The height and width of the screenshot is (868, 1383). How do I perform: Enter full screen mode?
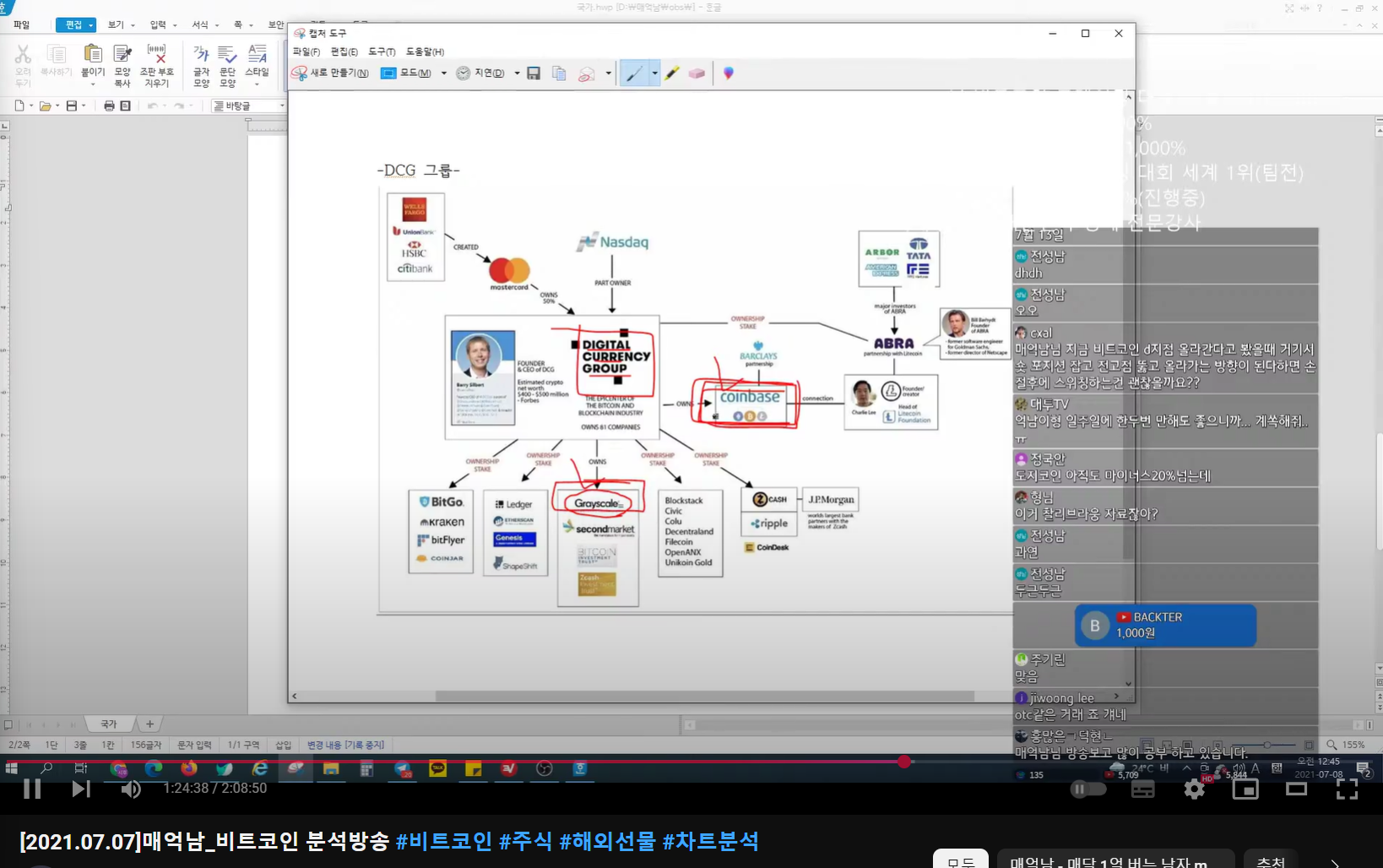pyautogui.click(x=1348, y=789)
